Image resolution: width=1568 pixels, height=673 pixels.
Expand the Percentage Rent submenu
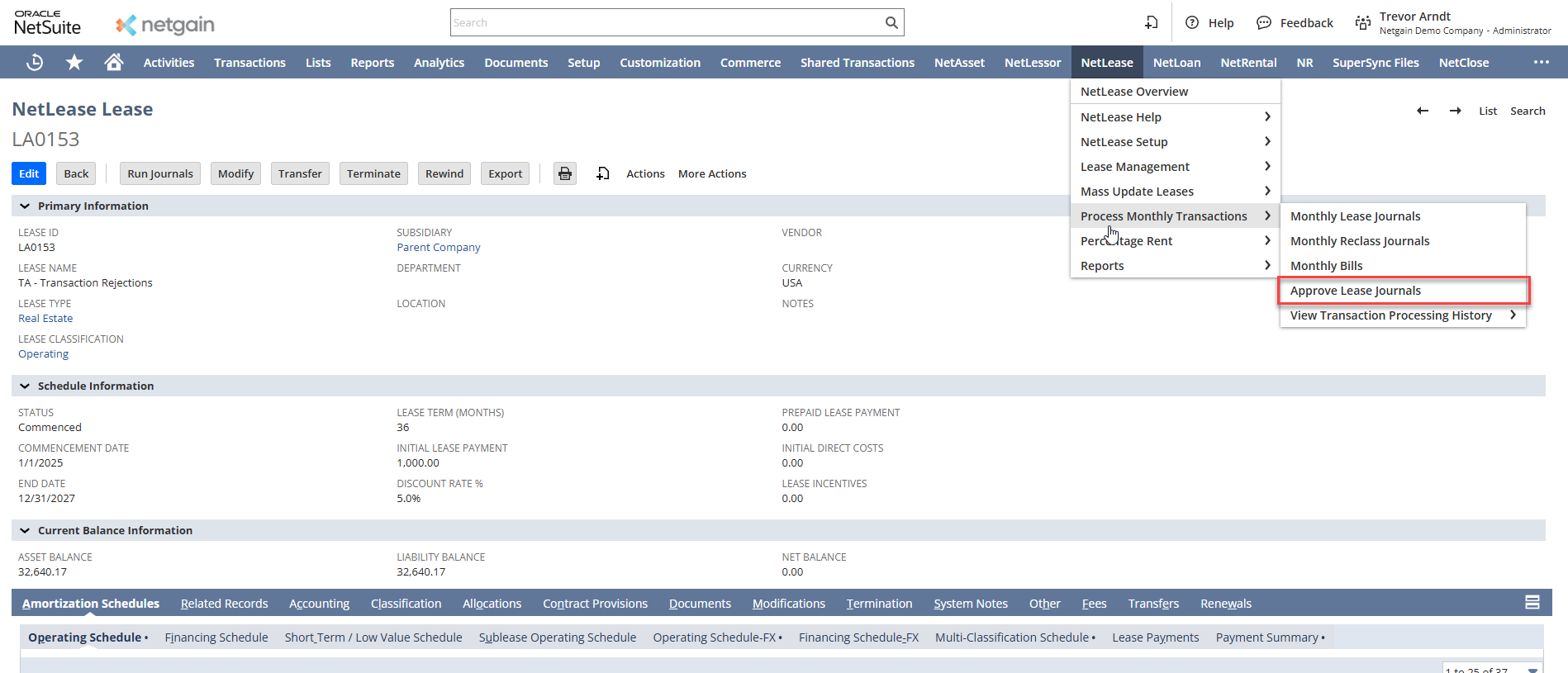(1267, 240)
